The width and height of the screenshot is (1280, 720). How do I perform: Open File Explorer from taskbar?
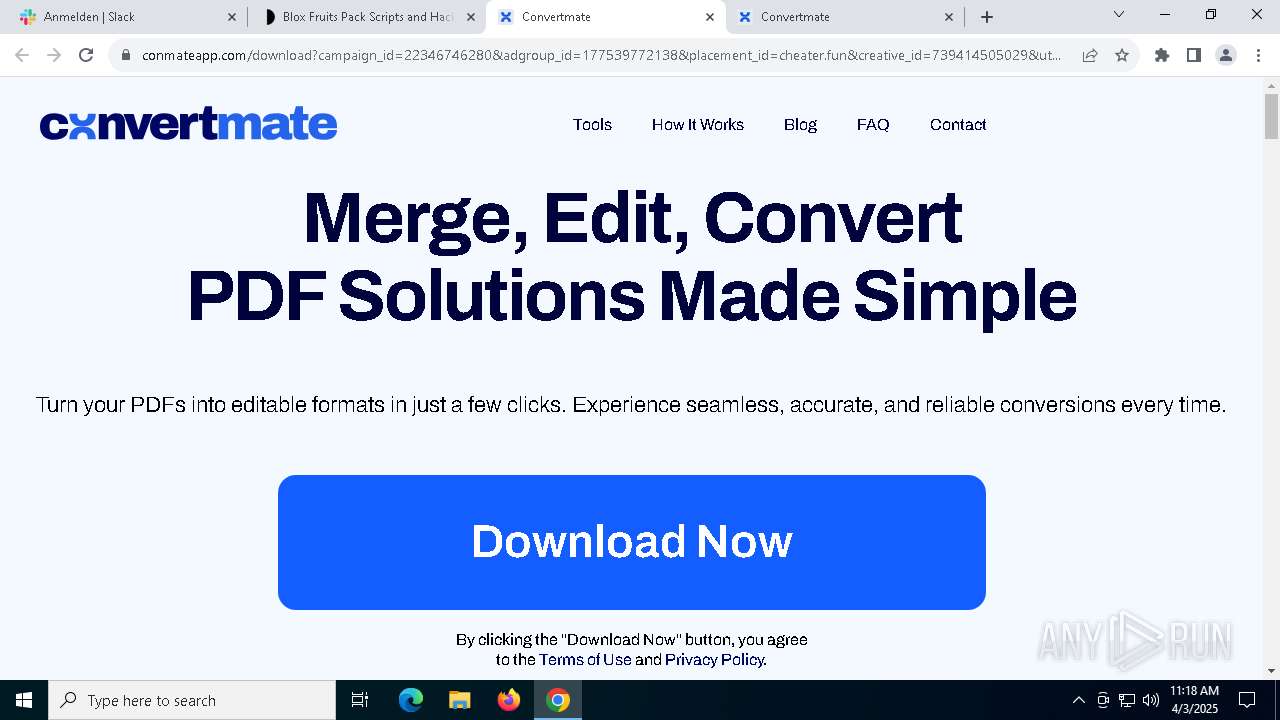pos(460,700)
